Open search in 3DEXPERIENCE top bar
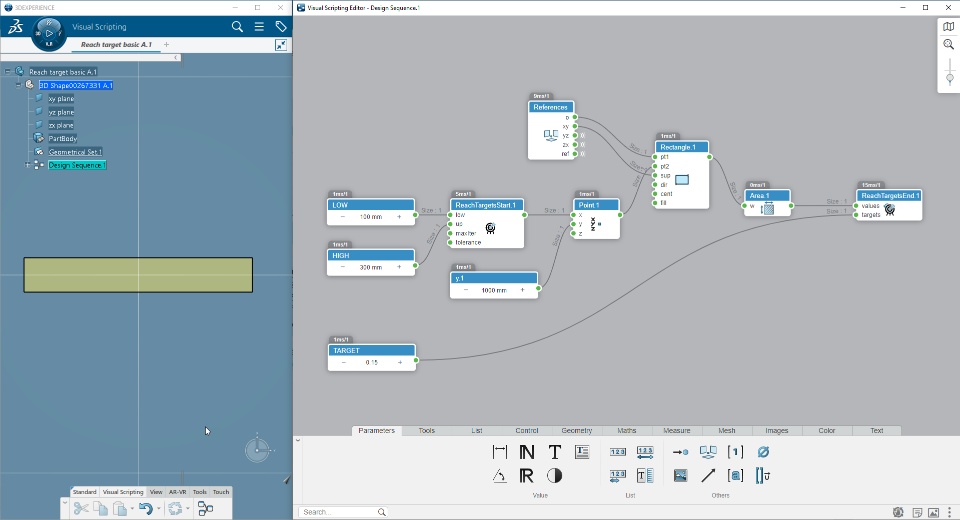Viewport: 960px width, 520px height. 237,27
